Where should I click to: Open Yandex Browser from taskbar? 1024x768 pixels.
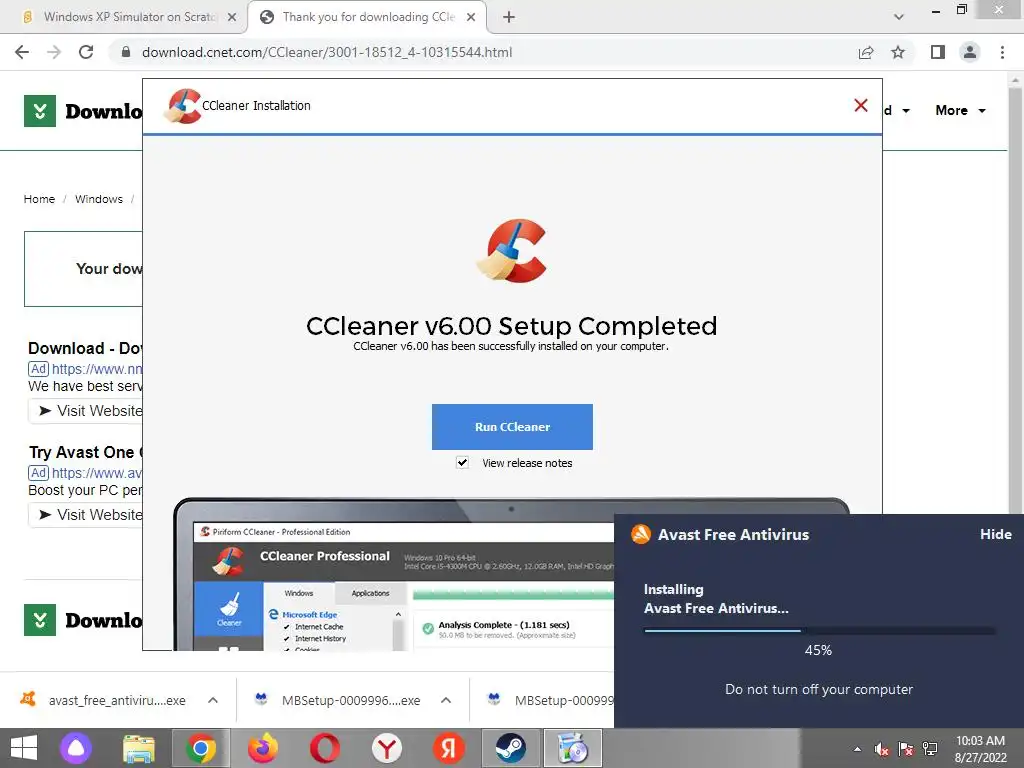point(387,748)
